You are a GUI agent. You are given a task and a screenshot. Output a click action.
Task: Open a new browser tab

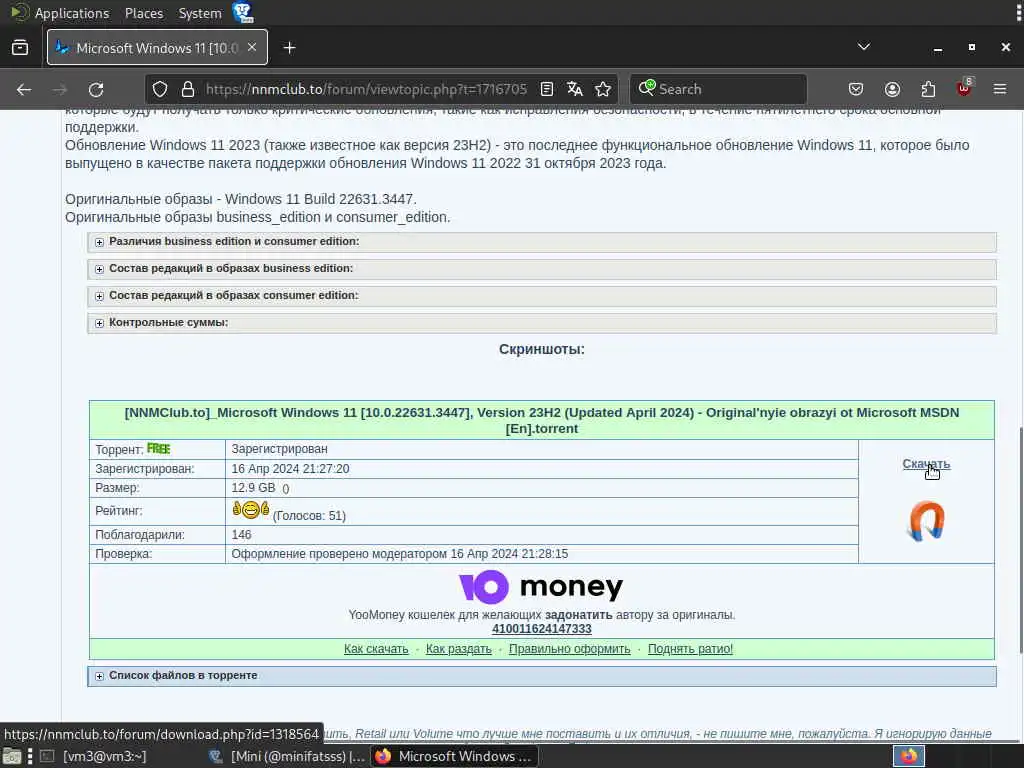pos(289,48)
